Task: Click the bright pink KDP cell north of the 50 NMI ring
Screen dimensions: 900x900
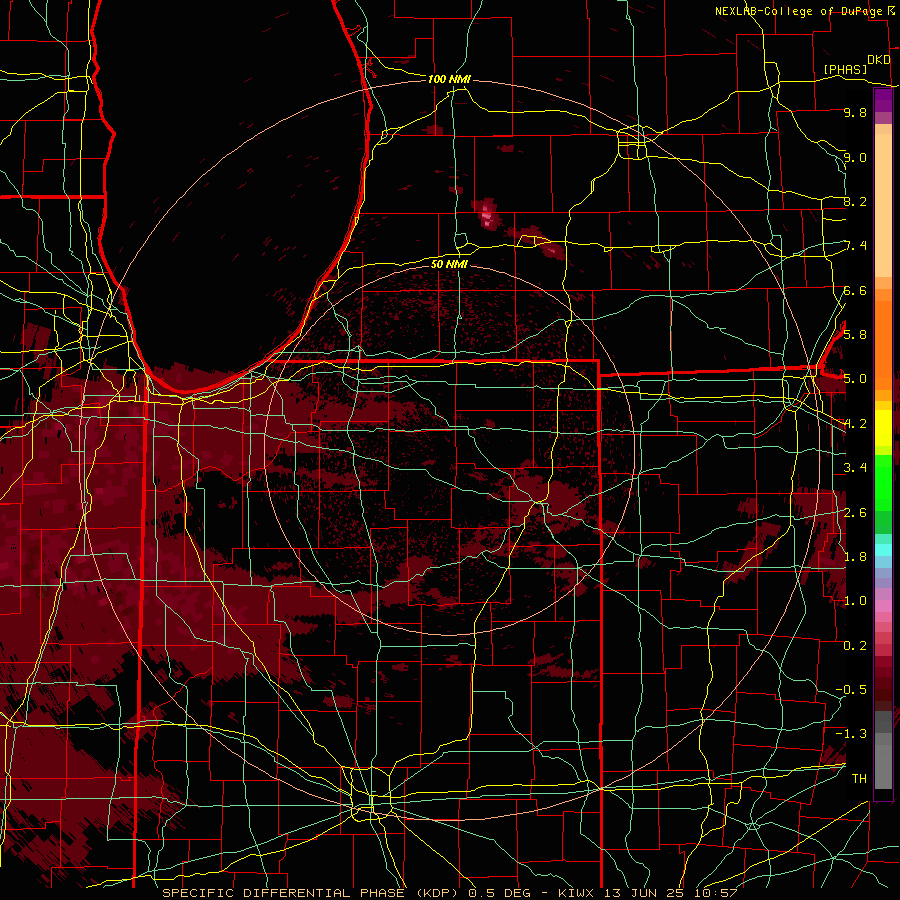Action: (x=487, y=214)
